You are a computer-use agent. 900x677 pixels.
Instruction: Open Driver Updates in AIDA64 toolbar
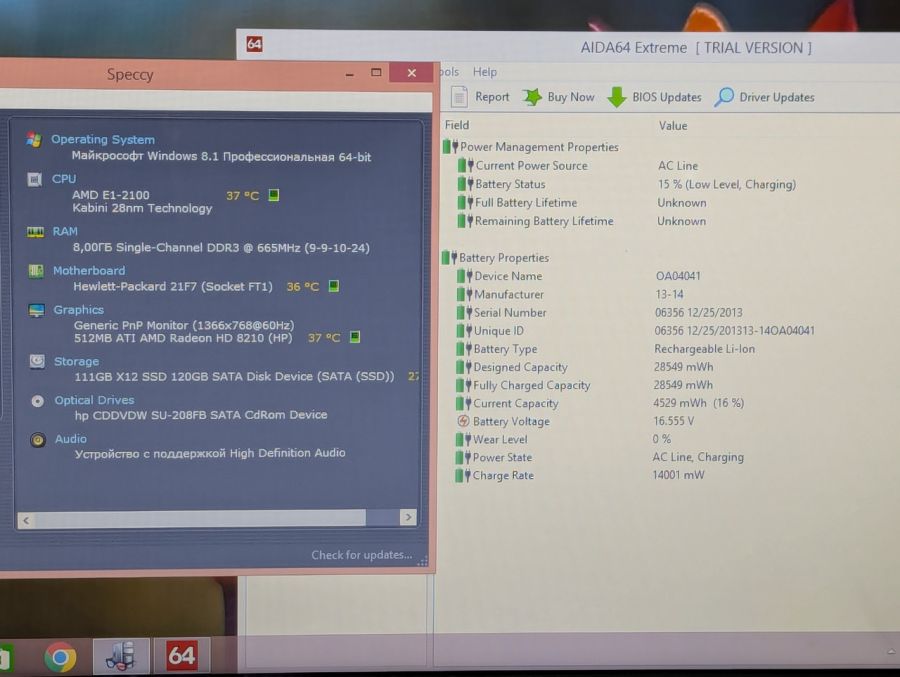[765, 97]
